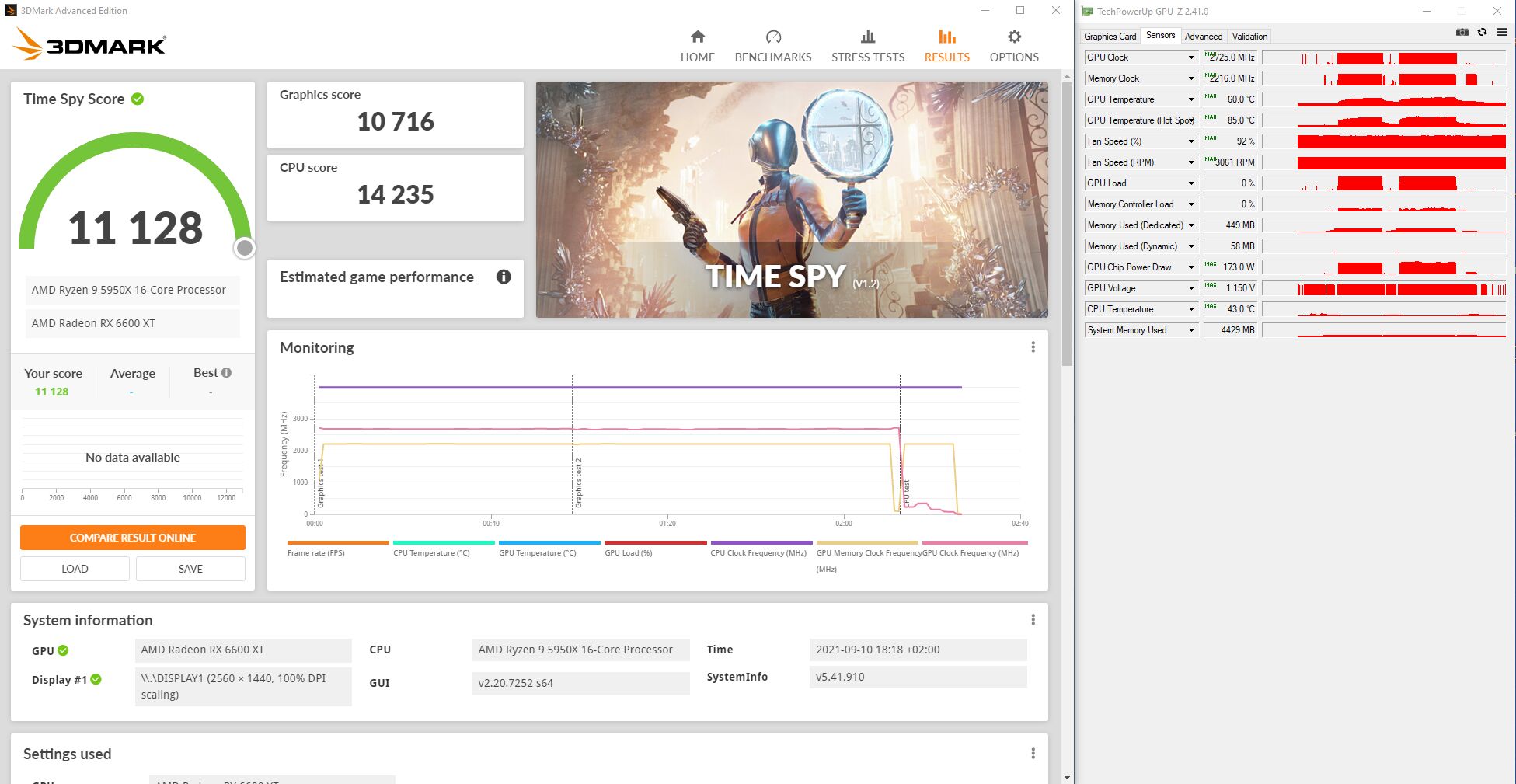Click the green check next to GPU in System information
Viewport: 1516px width, 784px height.
tap(63, 651)
